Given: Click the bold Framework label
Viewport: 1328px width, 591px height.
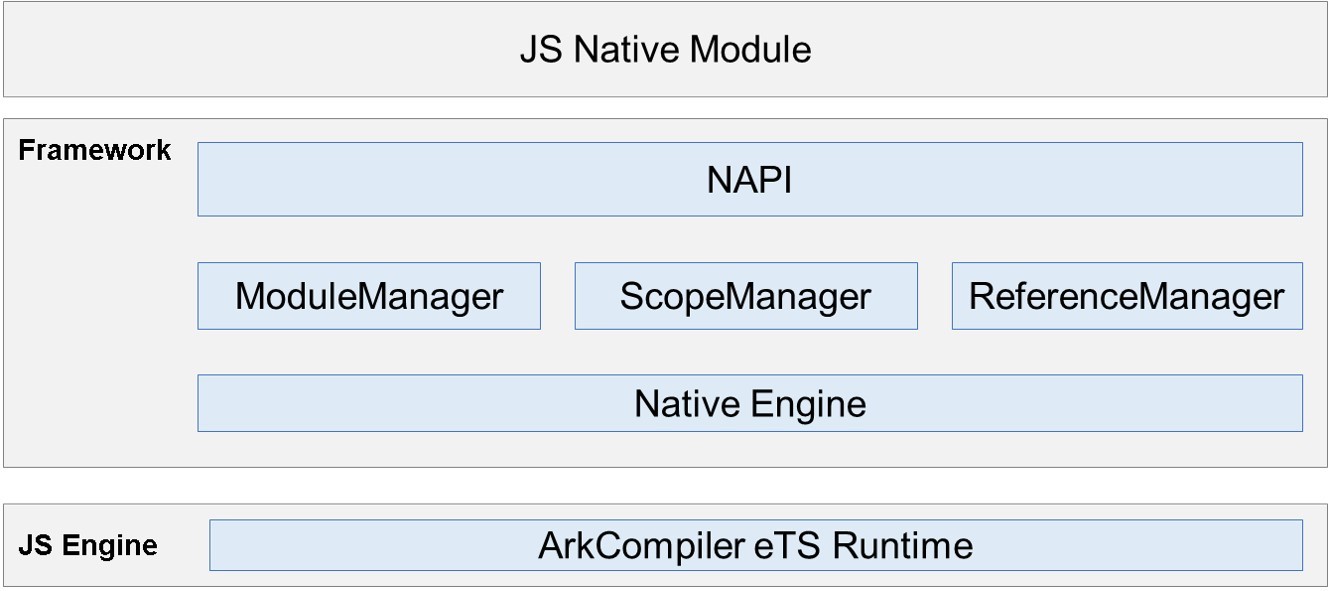Looking at the screenshot, I should [95, 151].
